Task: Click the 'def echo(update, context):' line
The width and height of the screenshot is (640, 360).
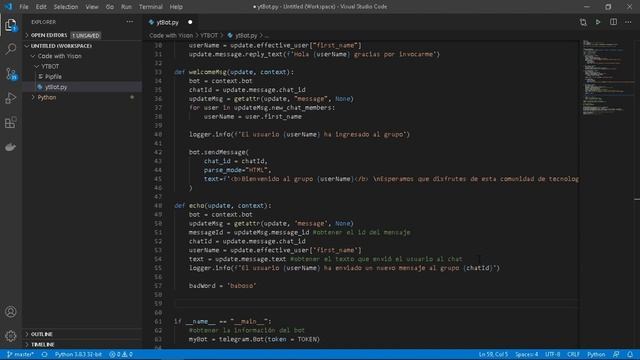Action: [223, 205]
